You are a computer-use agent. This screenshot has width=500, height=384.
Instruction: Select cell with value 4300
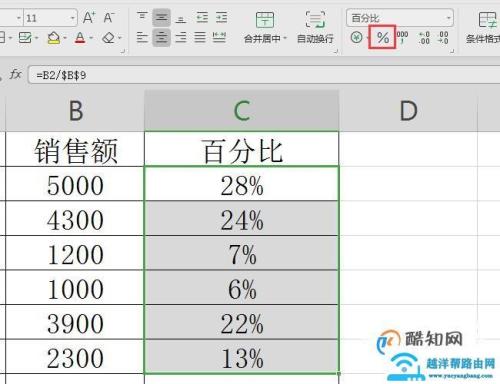coord(75,219)
